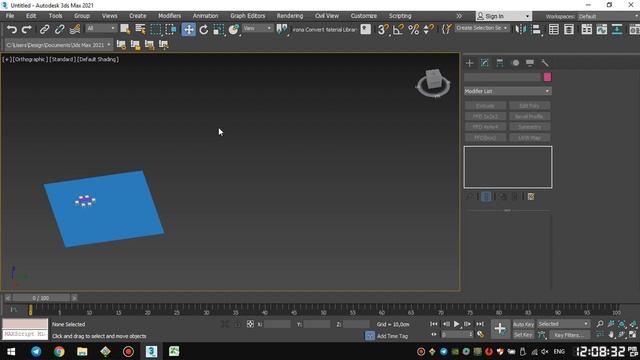Activate the Select and Link tool
The width and height of the screenshot is (640, 360).
pyautogui.click(x=44, y=29)
